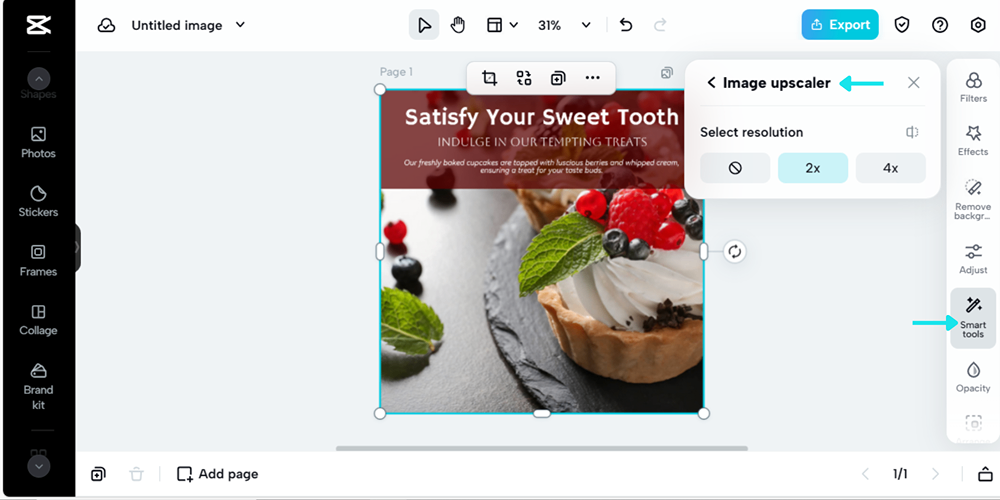
Task: Open the shield privacy icon
Action: [901, 25]
